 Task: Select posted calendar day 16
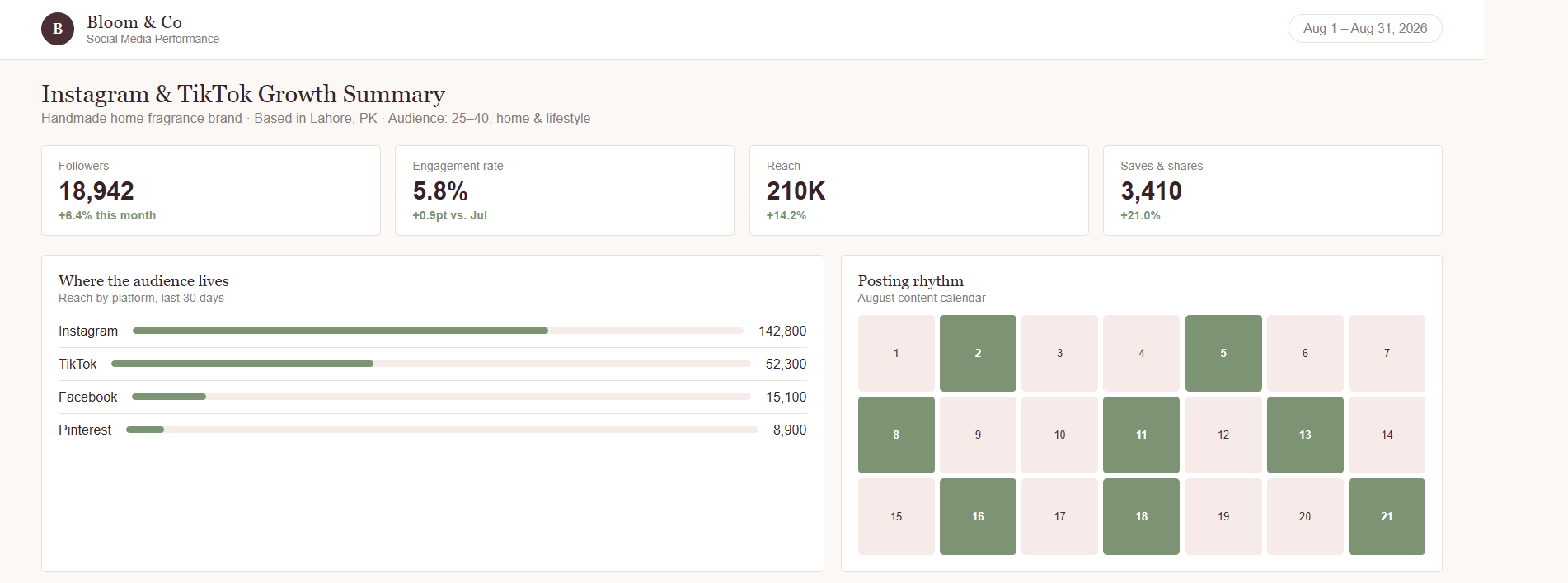978,516
